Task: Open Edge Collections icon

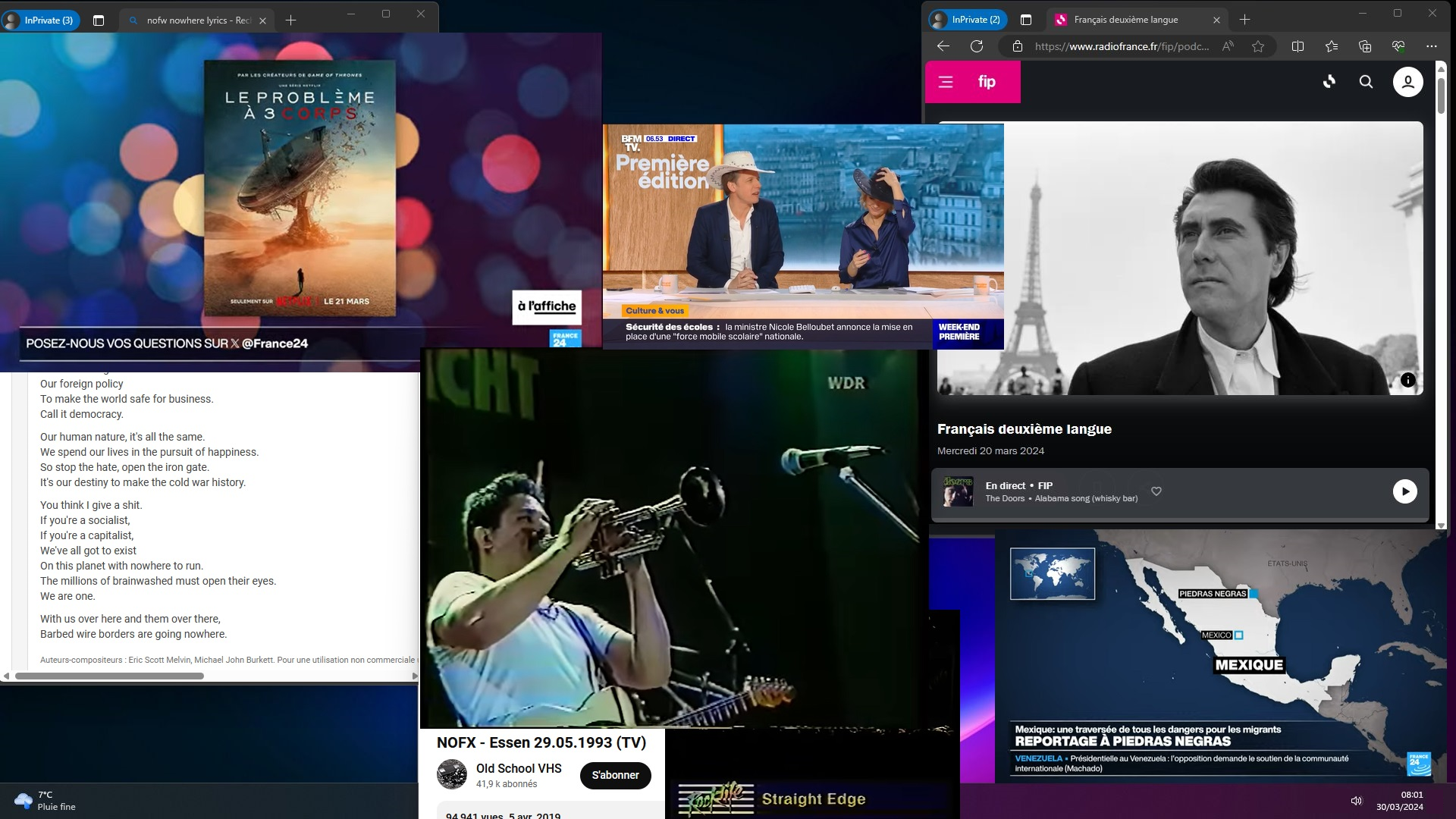Action: [x=1365, y=46]
